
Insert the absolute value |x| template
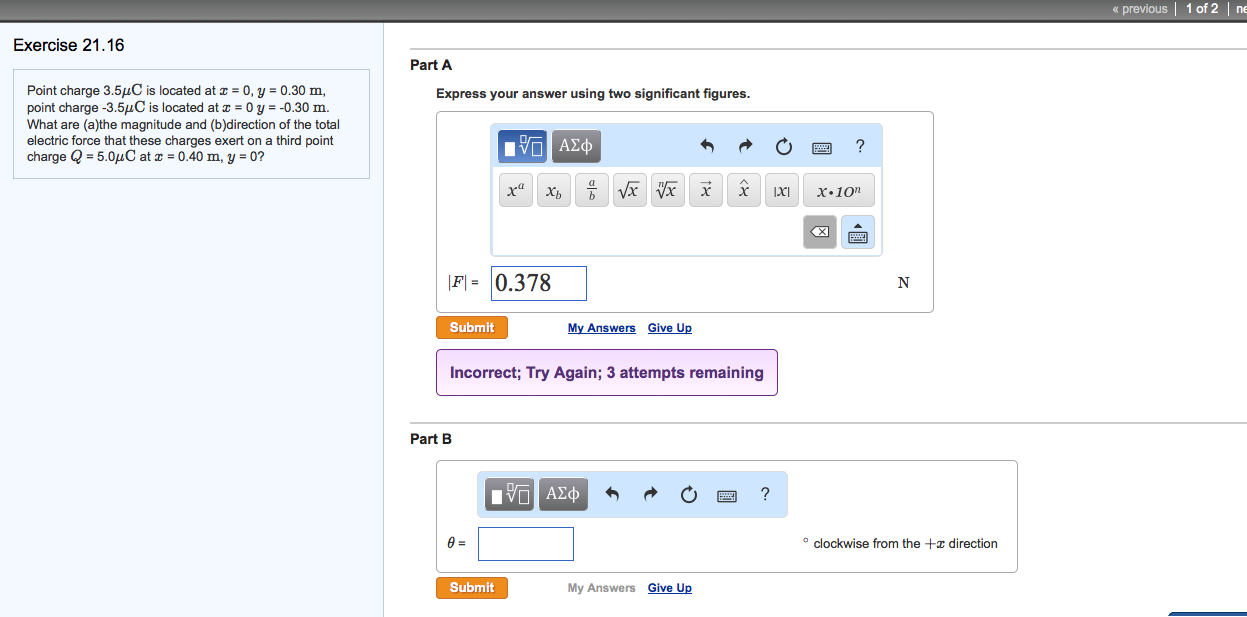(781, 190)
